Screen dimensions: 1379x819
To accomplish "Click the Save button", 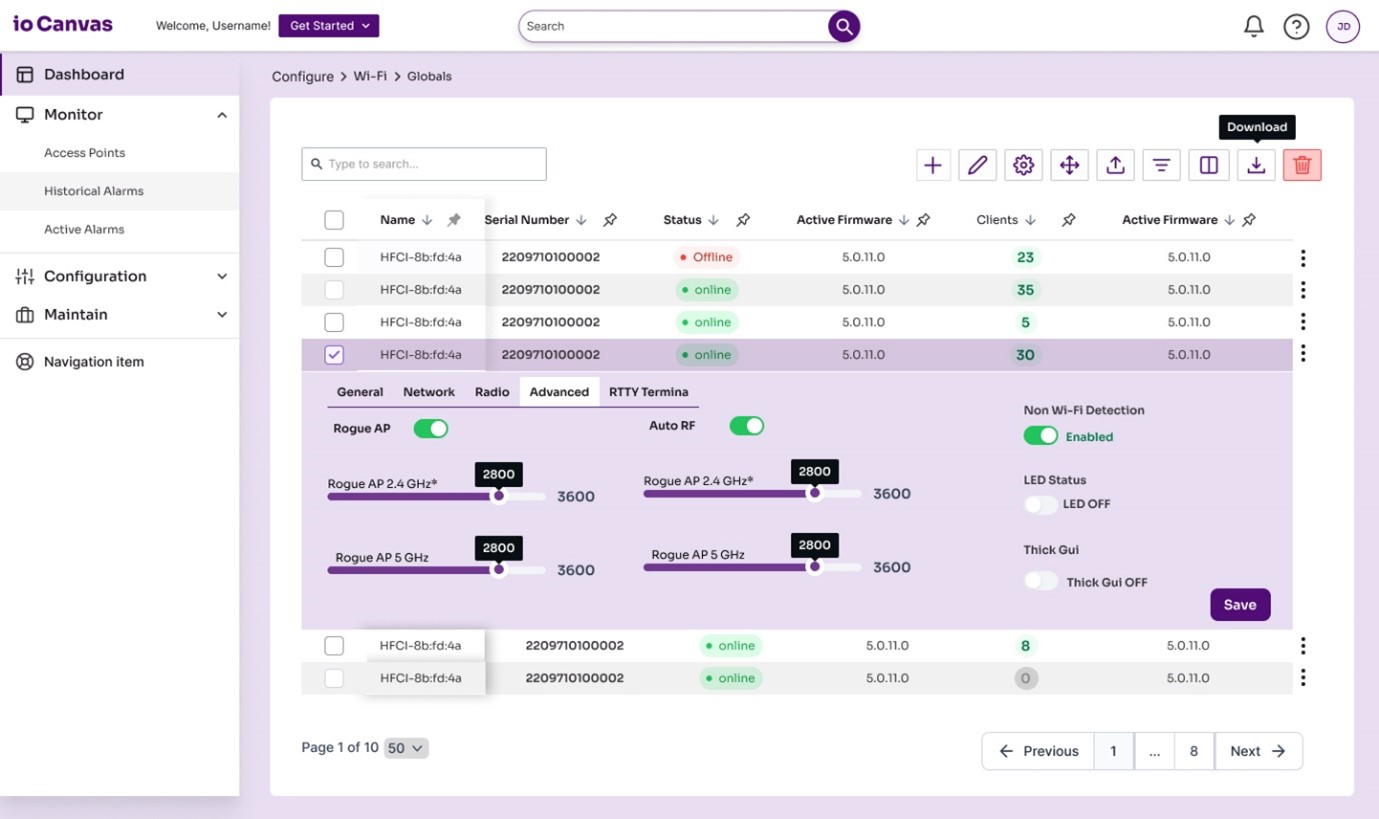I will tap(1239, 605).
